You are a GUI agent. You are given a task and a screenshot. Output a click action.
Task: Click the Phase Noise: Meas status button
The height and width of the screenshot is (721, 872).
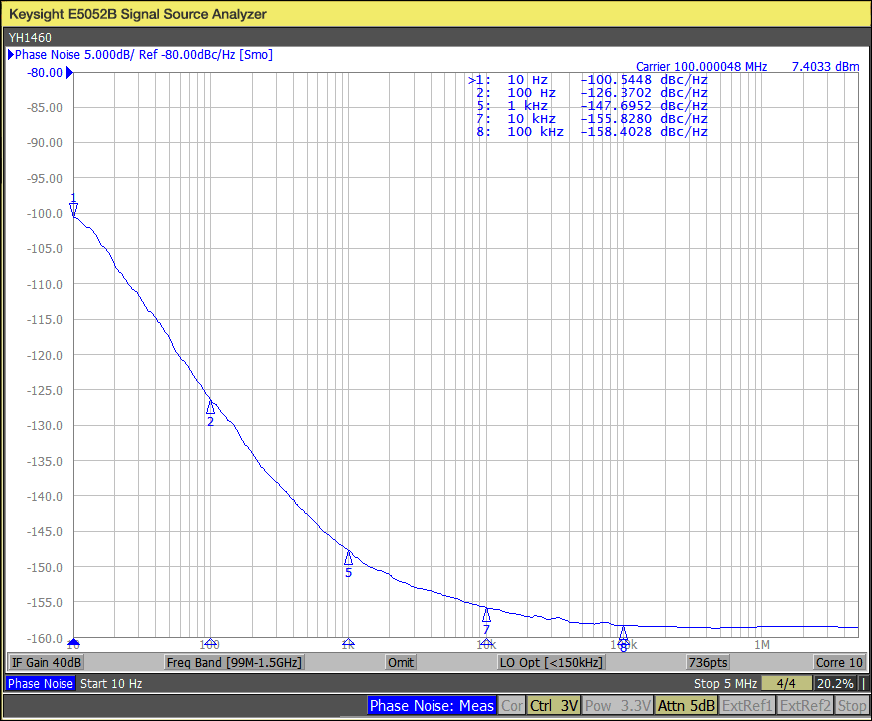pyautogui.click(x=432, y=706)
